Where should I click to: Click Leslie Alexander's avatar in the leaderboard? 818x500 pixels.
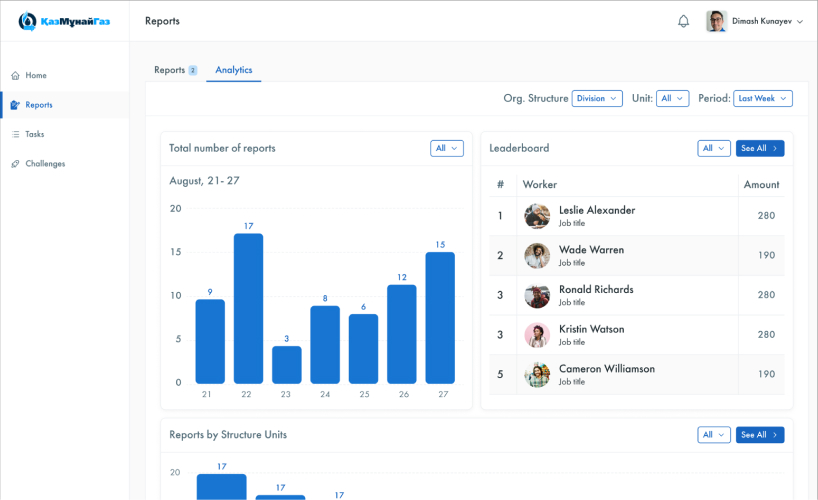[x=537, y=216]
